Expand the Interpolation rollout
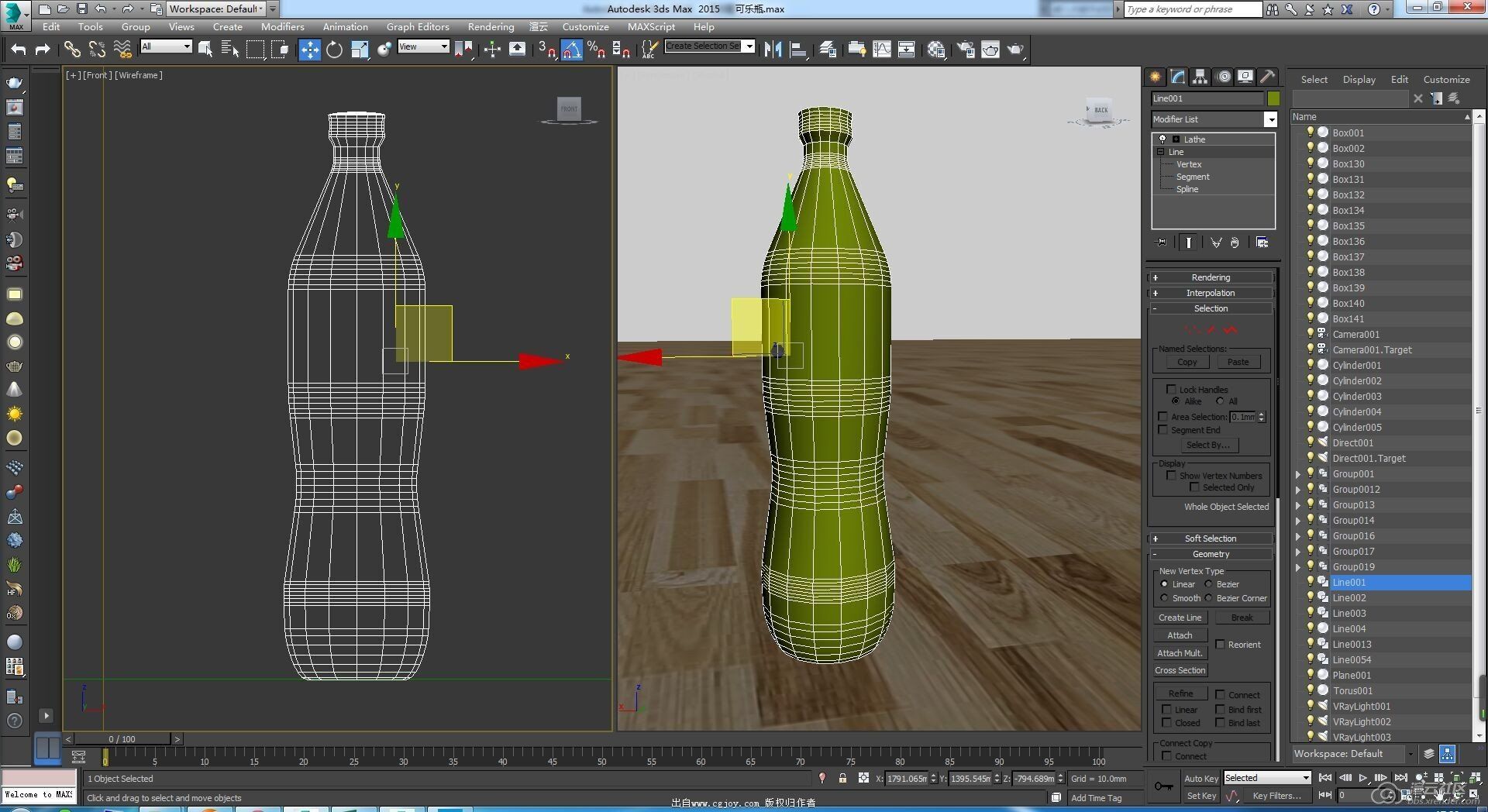Viewport: 1488px width, 812px height. (x=1211, y=293)
